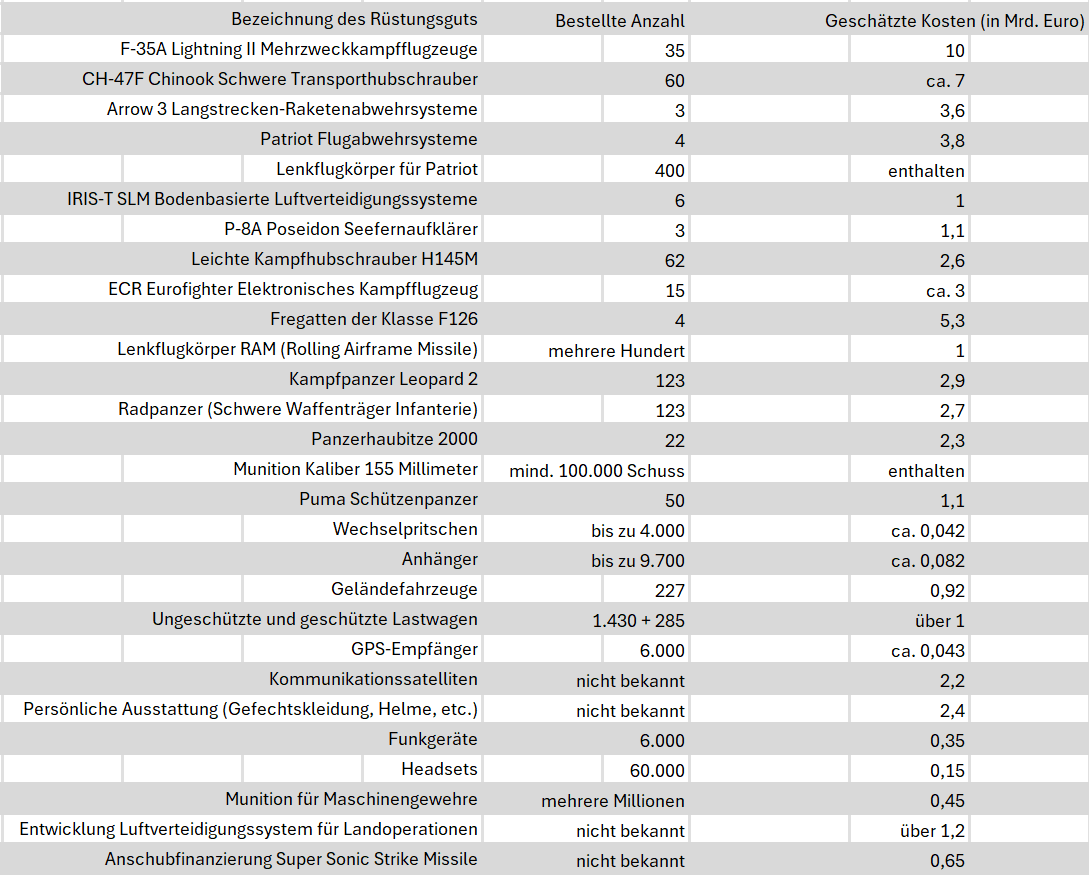Select the 'bis zu 9.700' quantity cell
The width and height of the screenshot is (1089, 875).
638,560
